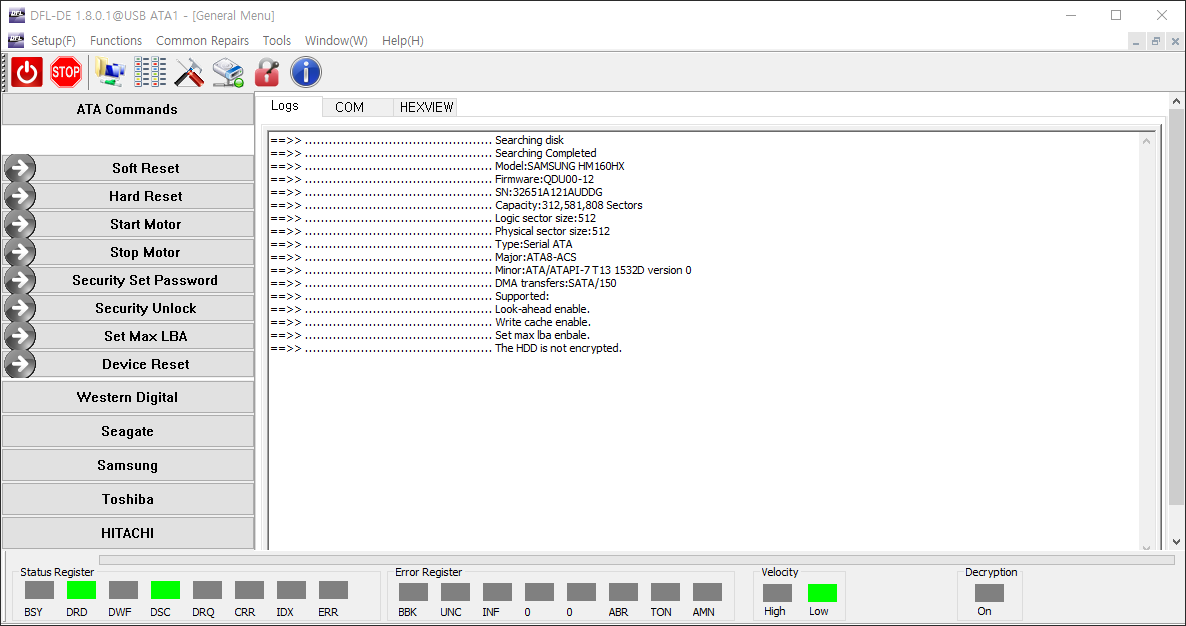Click the red padlock with key icon

click(x=266, y=73)
